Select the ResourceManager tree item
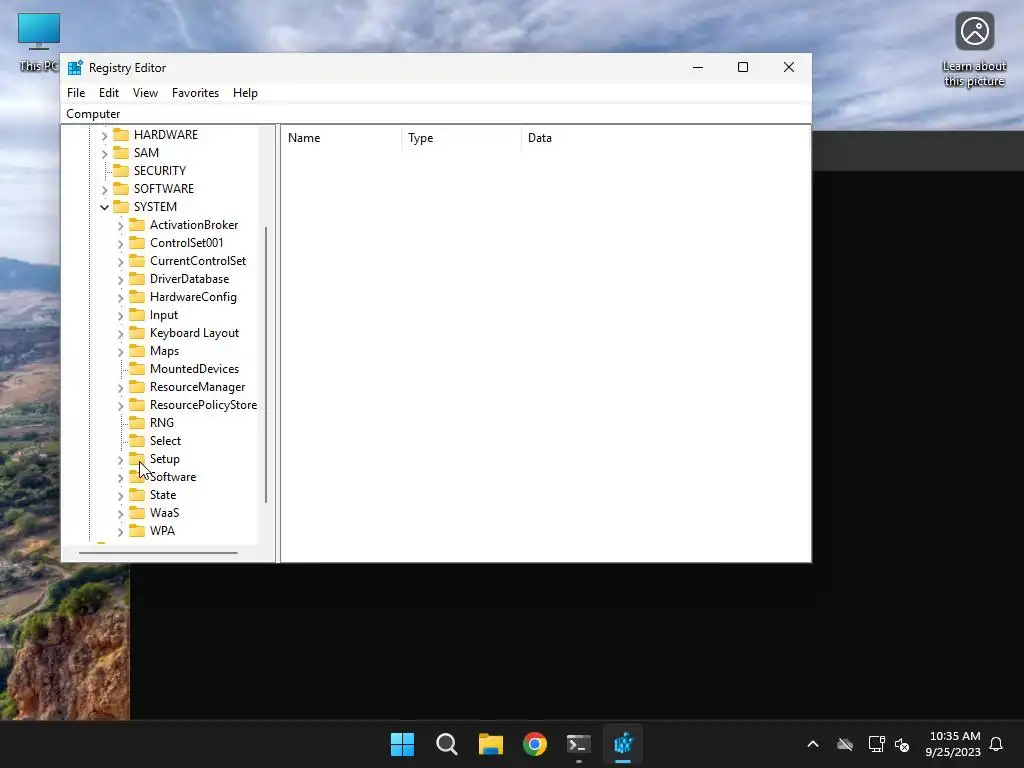Viewport: 1024px width, 768px height. [197, 387]
